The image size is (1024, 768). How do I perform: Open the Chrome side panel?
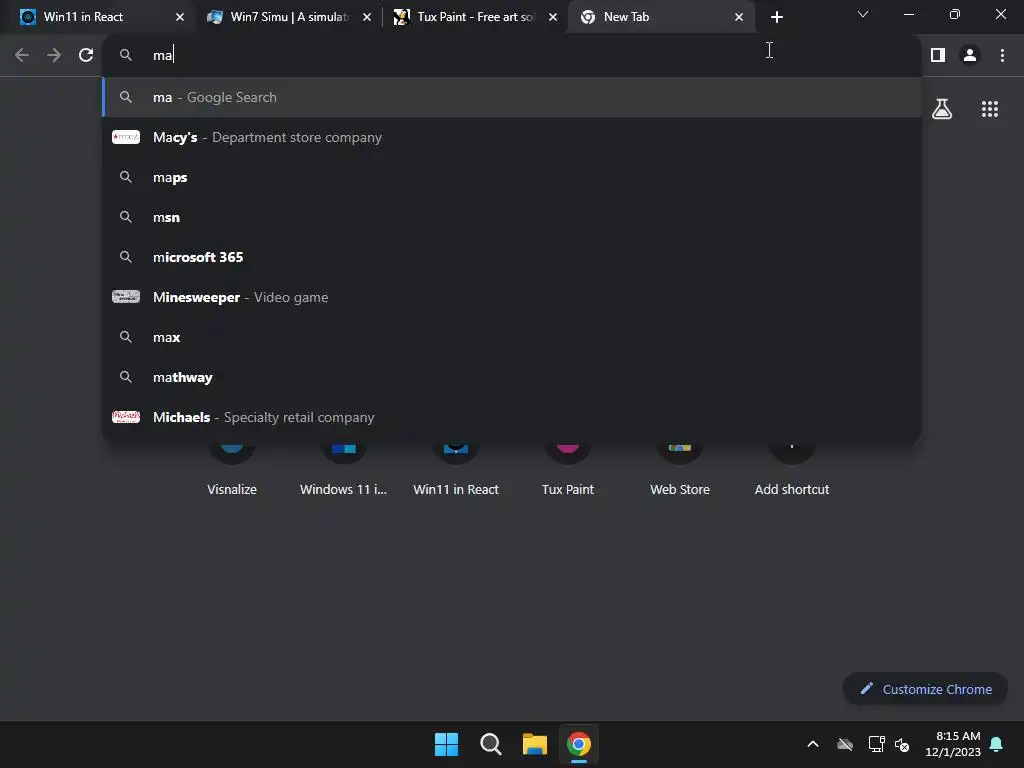[x=938, y=55]
